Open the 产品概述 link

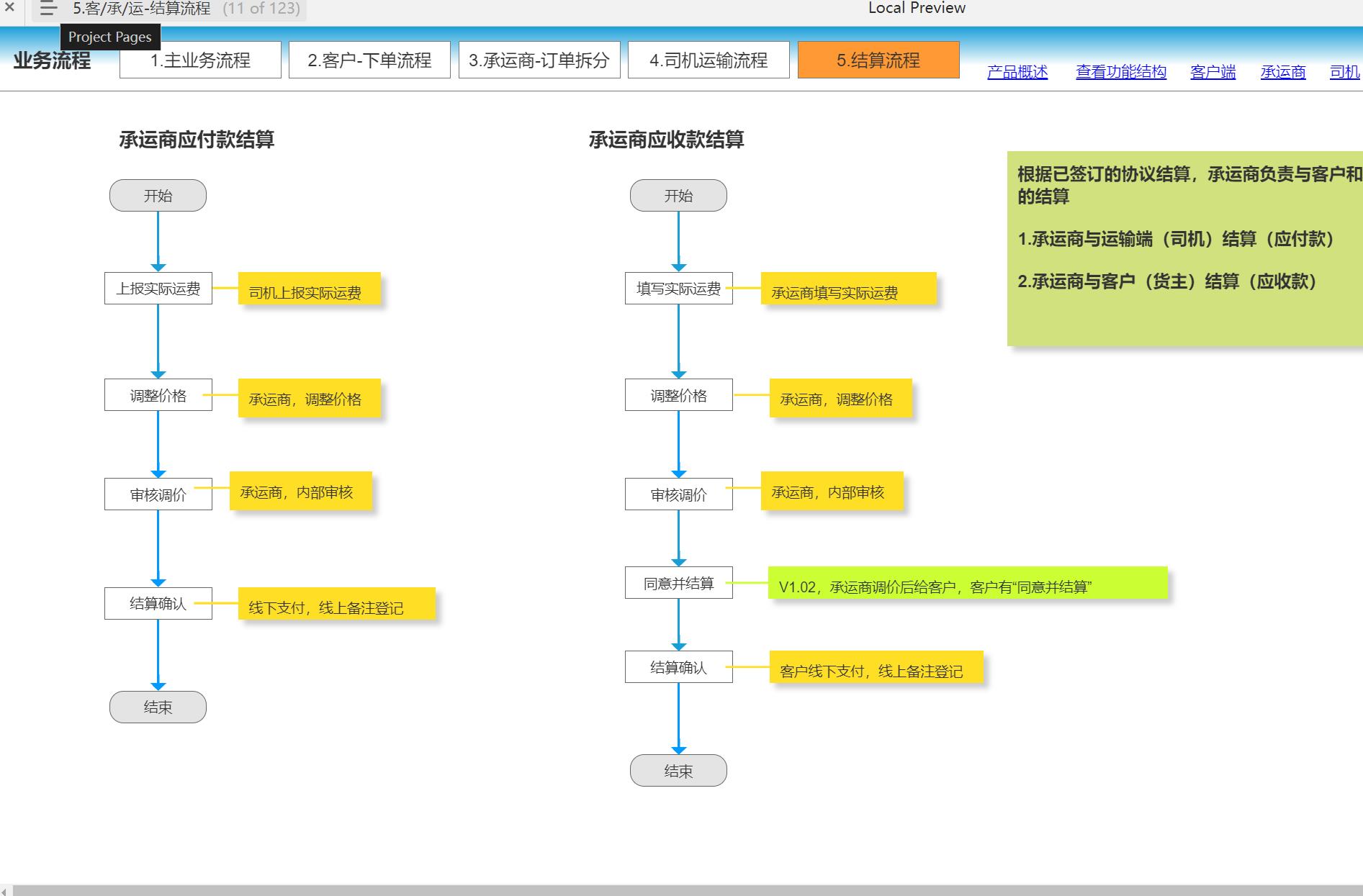pos(1017,72)
